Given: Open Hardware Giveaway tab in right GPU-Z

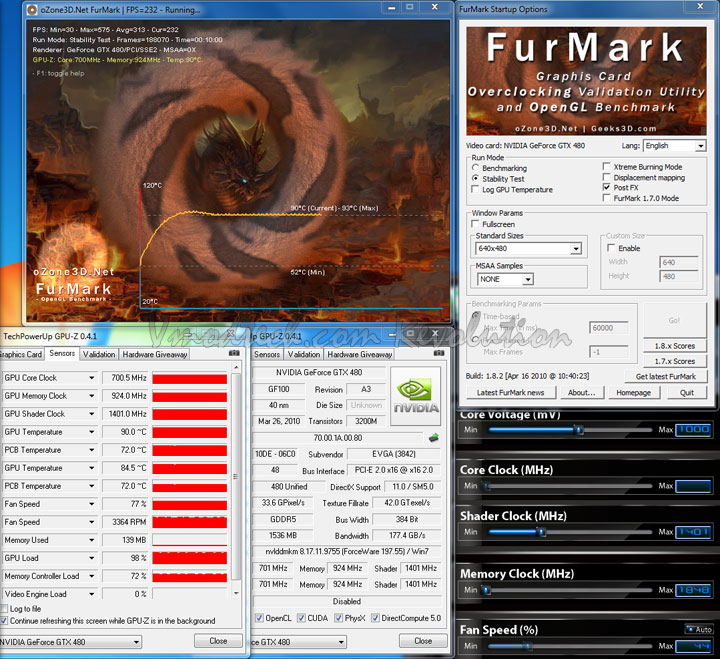Looking at the screenshot, I should coord(360,355).
